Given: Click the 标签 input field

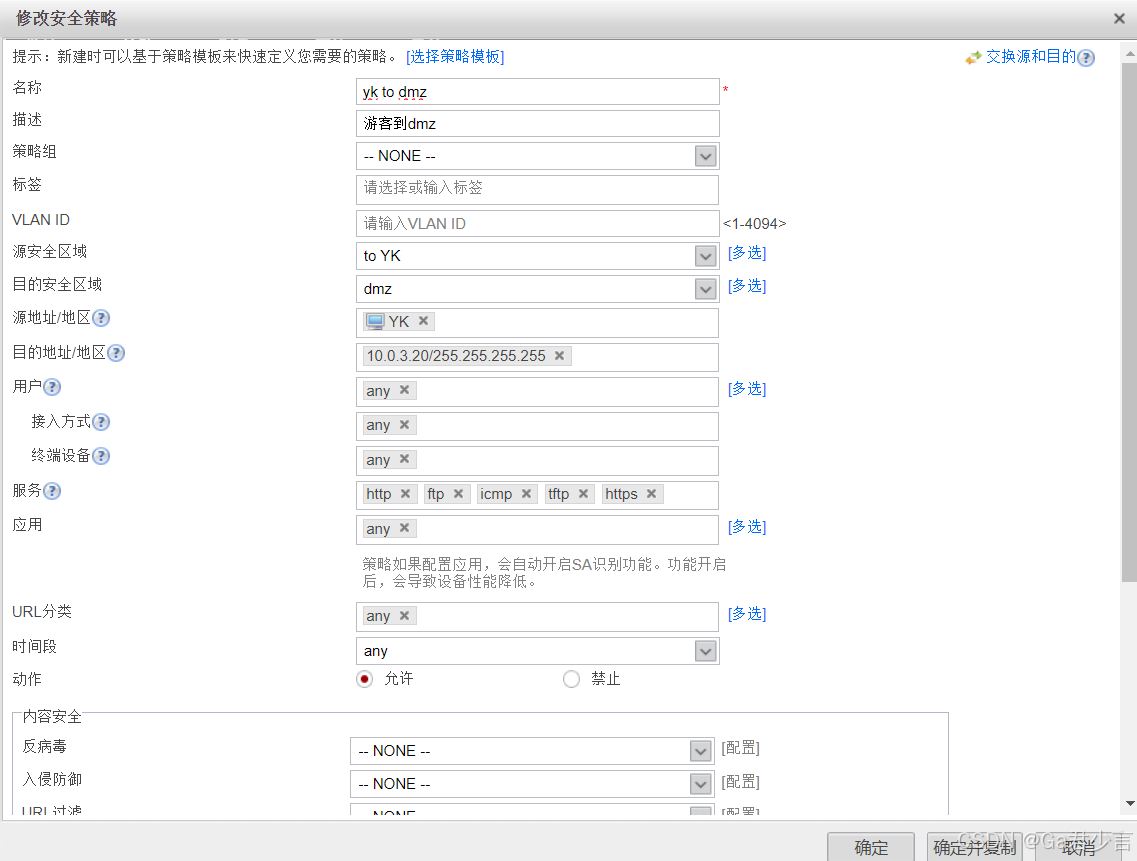Looking at the screenshot, I should [537, 189].
